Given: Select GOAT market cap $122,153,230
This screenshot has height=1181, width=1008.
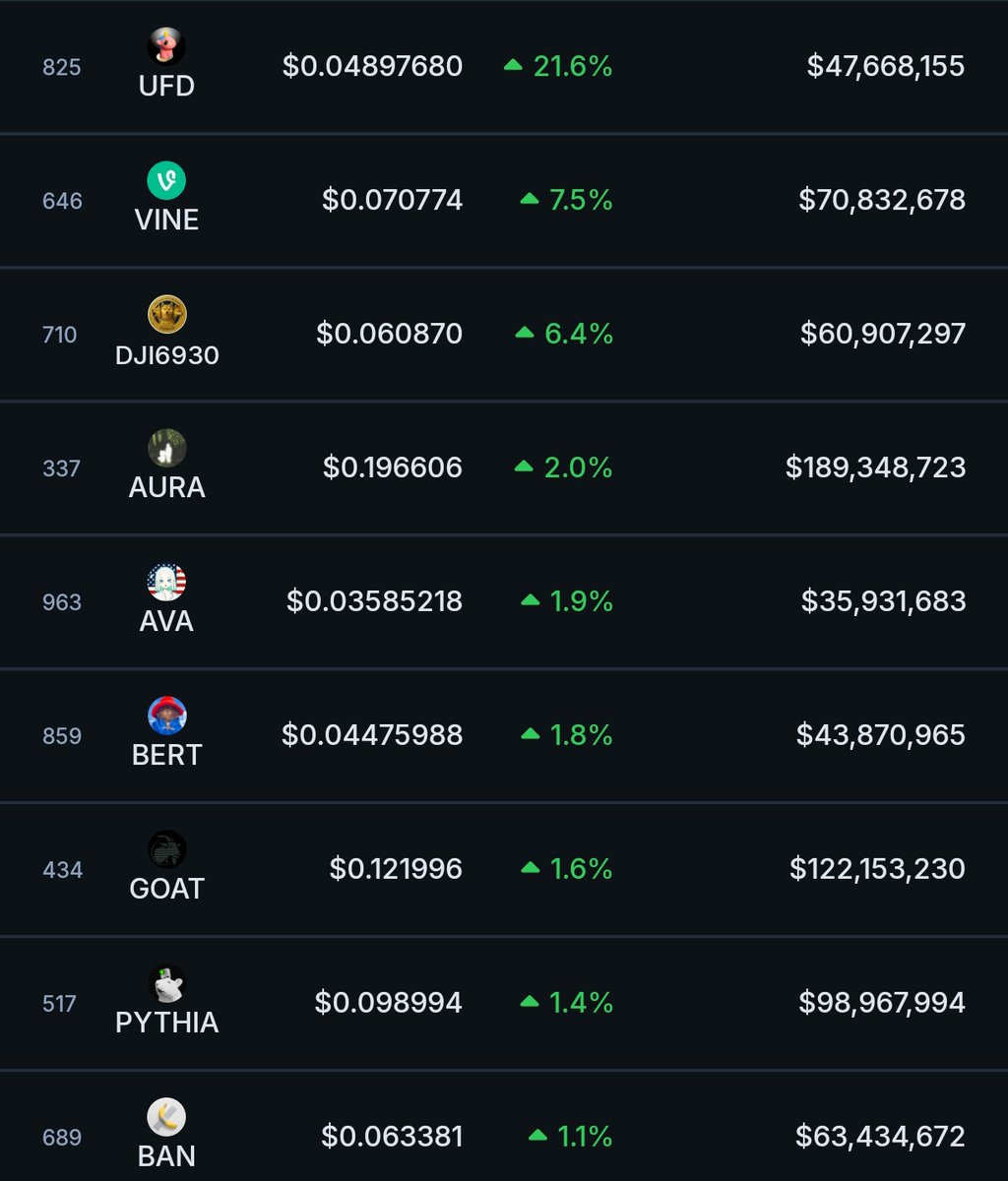Looking at the screenshot, I should (877, 869).
